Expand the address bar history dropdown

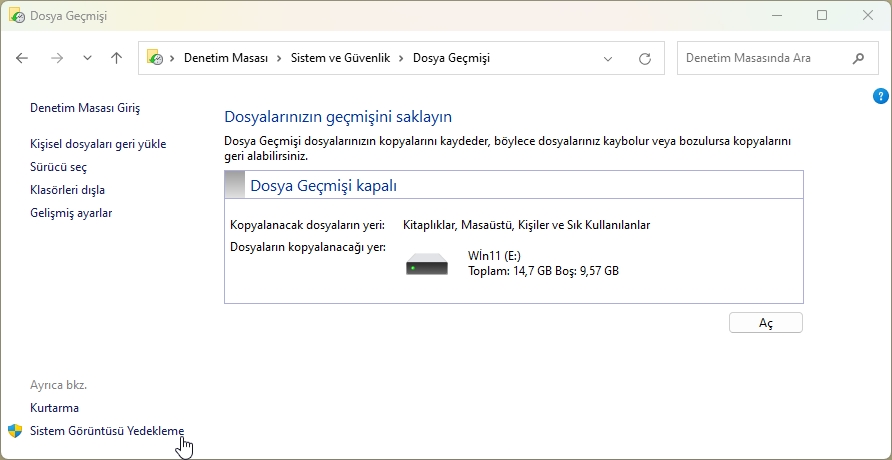tap(608, 58)
